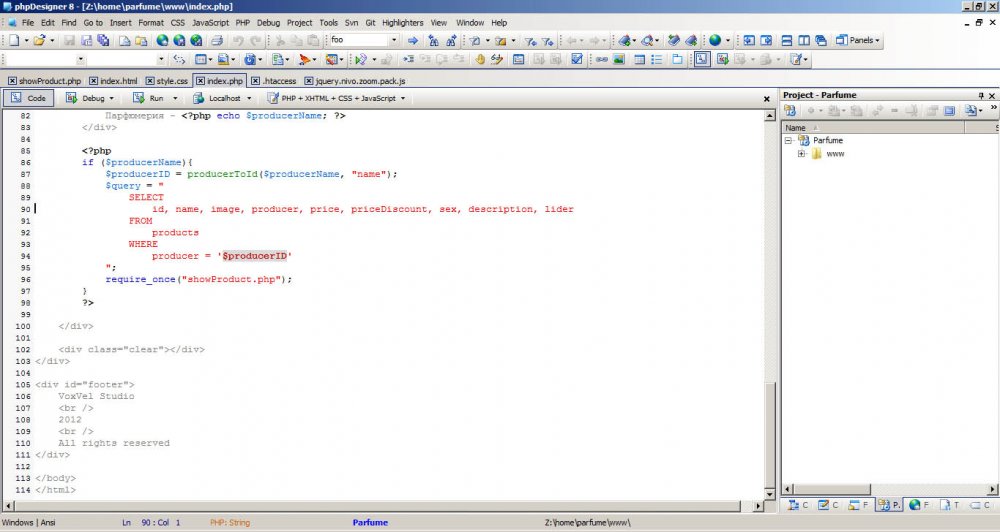Click the F globe icon tab at bottom right

tap(920, 505)
